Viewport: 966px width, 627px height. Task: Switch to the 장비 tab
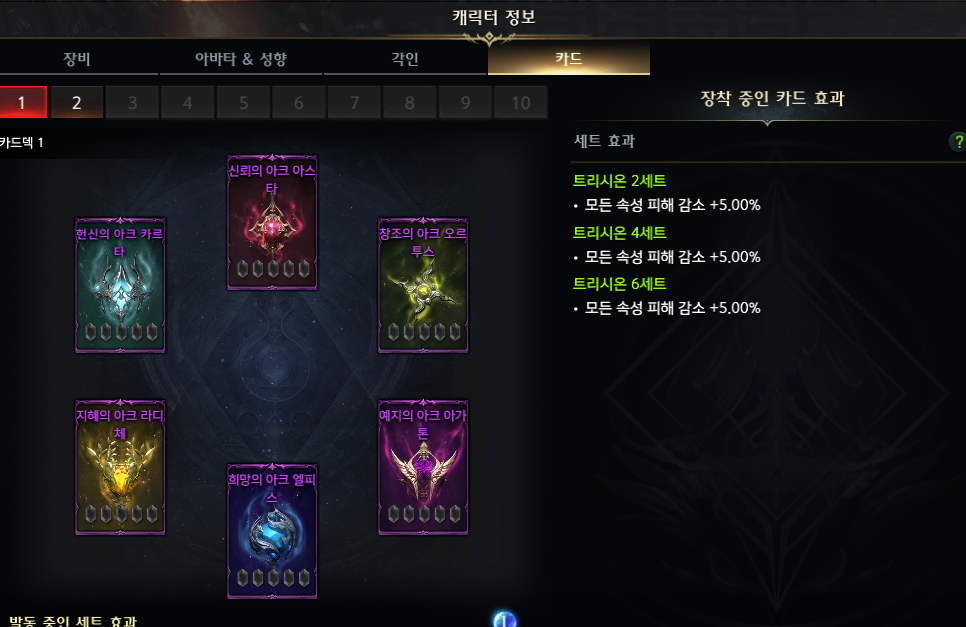coord(77,59)
